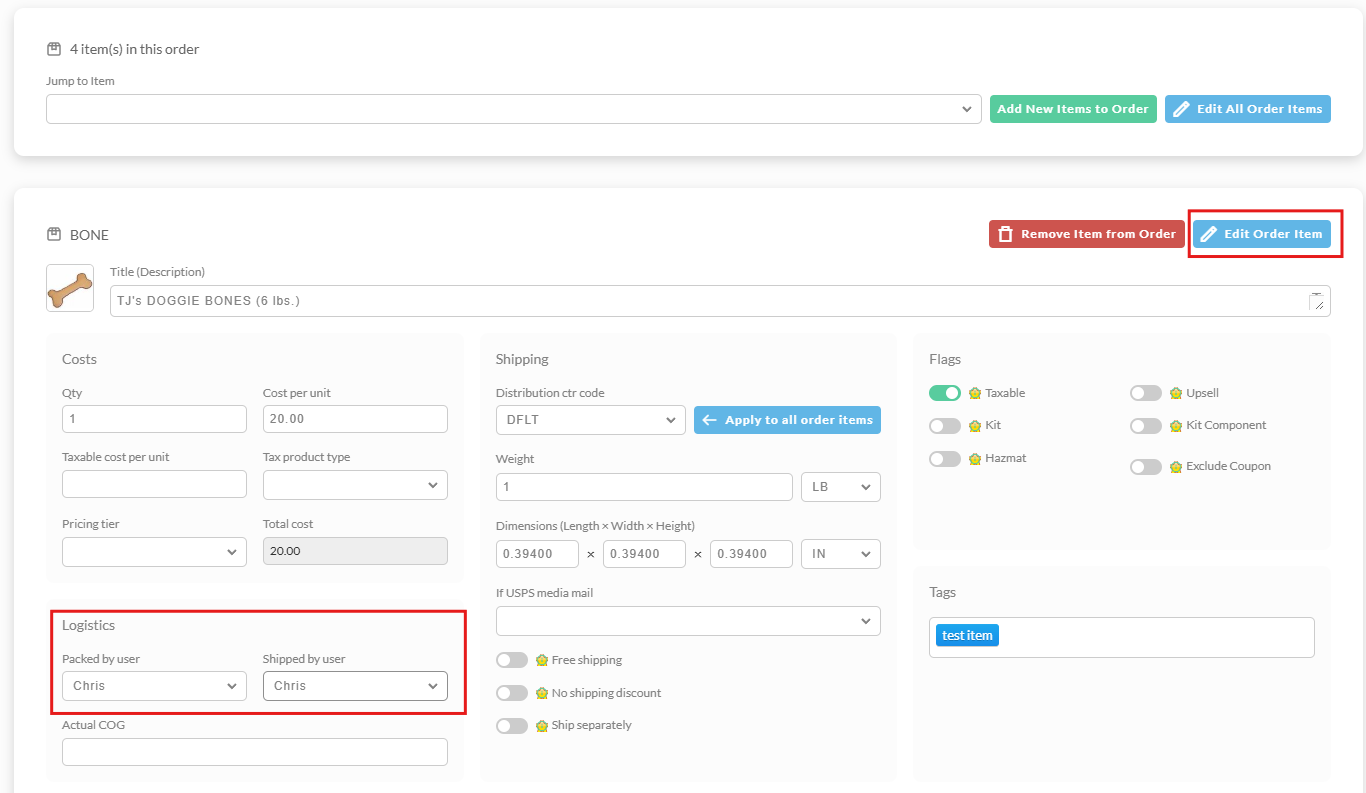Open the Distribution ctr code dropdown
Screen dimensions: 1366x793
click(590, 420)
